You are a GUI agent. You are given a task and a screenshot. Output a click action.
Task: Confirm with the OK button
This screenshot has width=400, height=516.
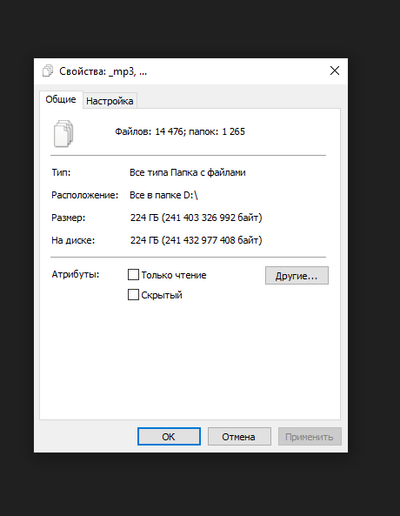tap(169, 437)
